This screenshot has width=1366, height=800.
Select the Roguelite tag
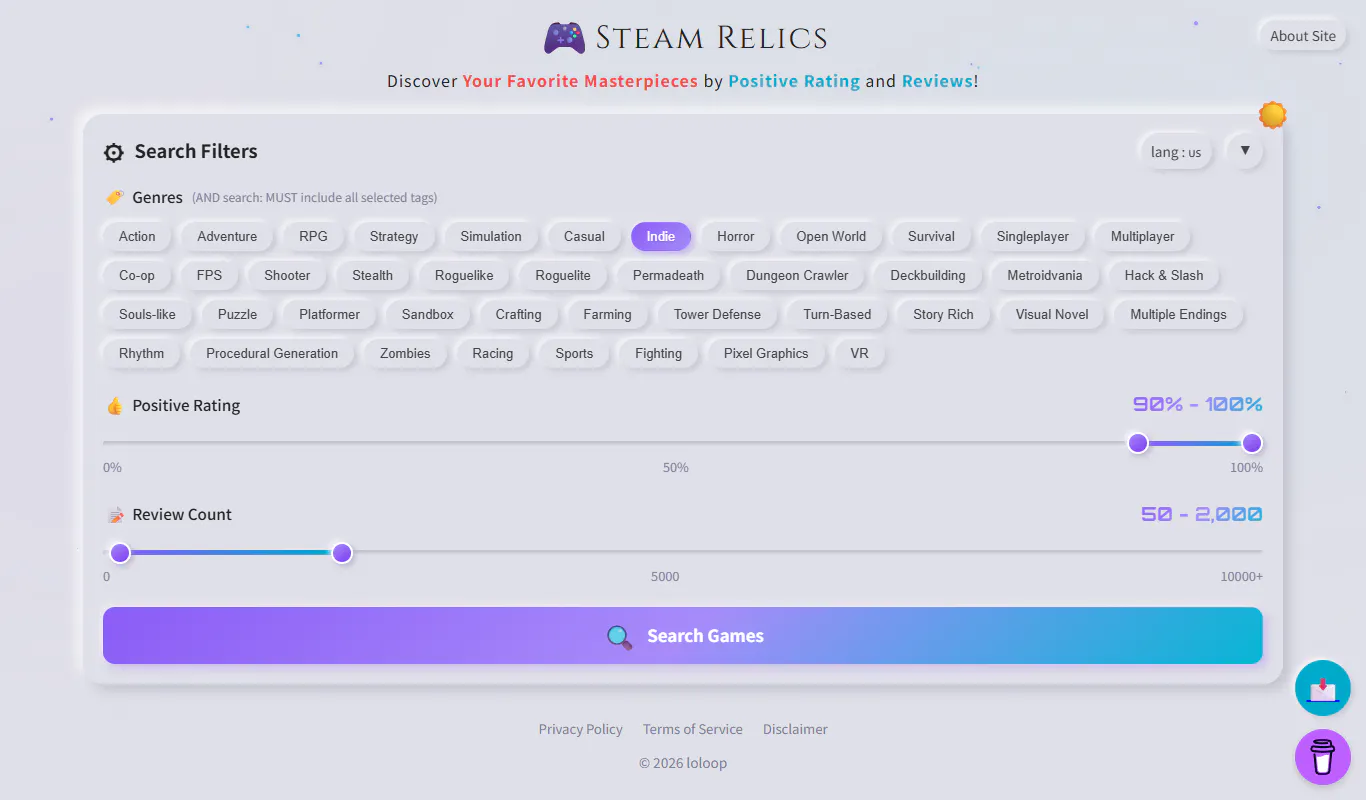click(563, 276)
